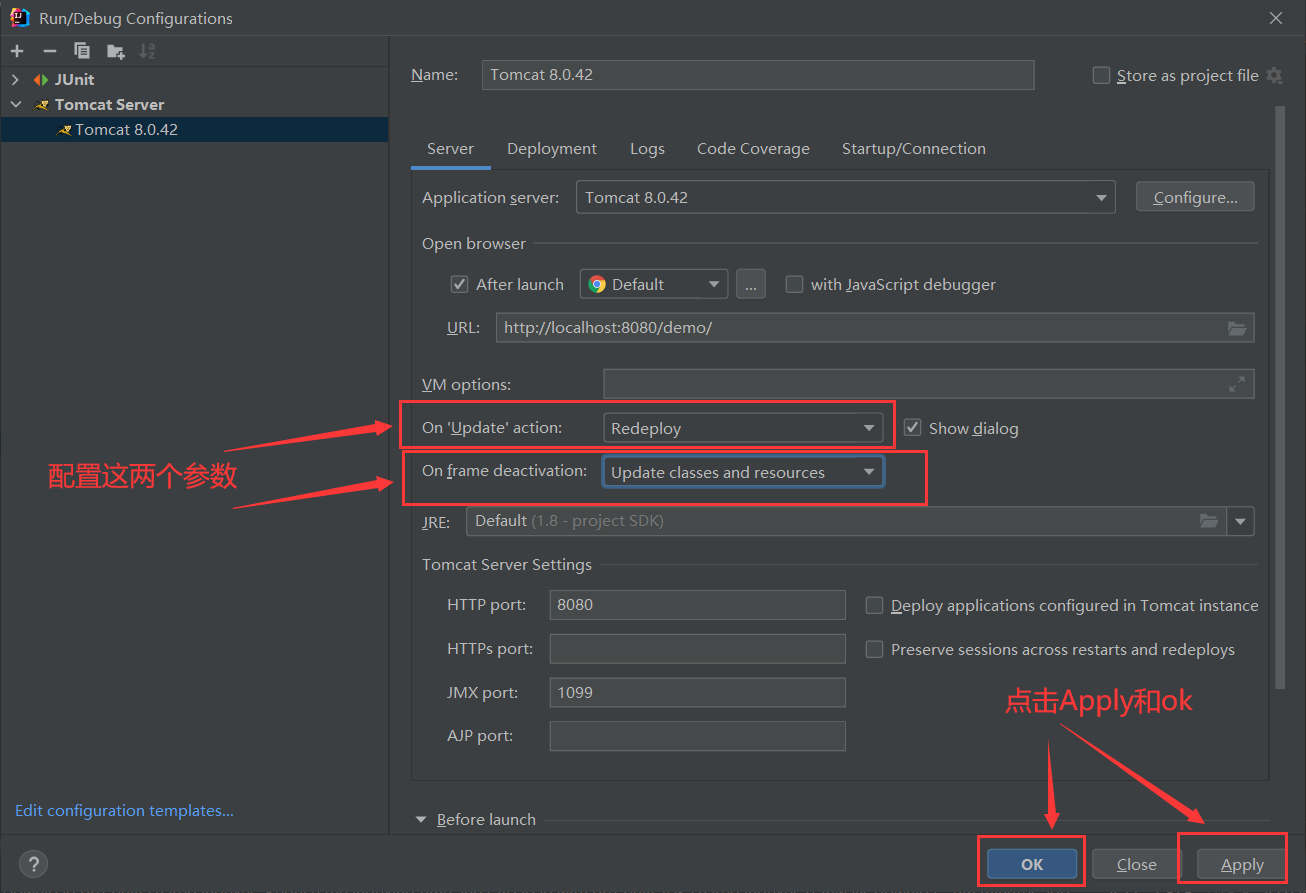Viewport: 1306px width, 893px height.
Task: Sort configurations alphabetically icon
Action: [147, 51]
